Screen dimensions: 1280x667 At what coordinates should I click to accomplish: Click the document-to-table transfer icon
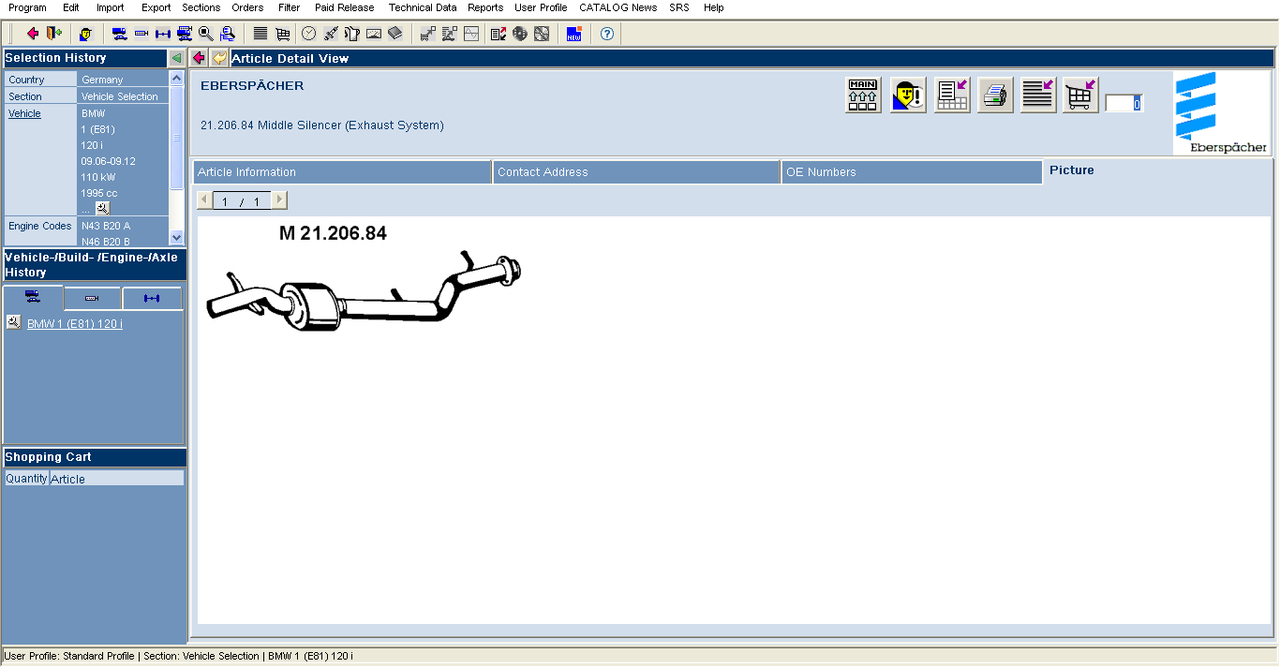click(952, 96)
